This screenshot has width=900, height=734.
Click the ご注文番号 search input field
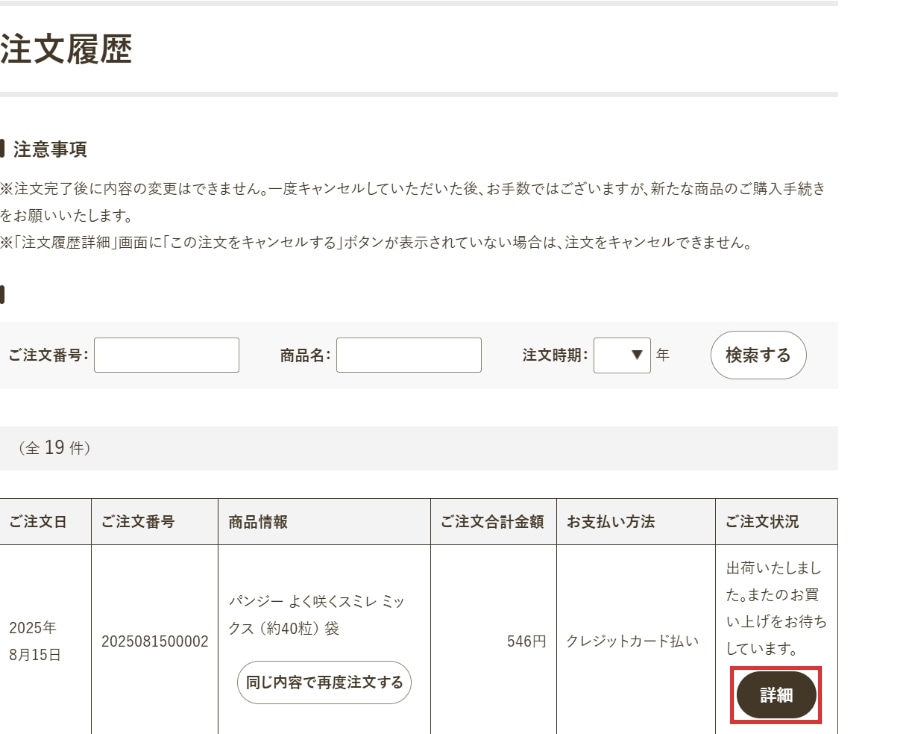167,355
